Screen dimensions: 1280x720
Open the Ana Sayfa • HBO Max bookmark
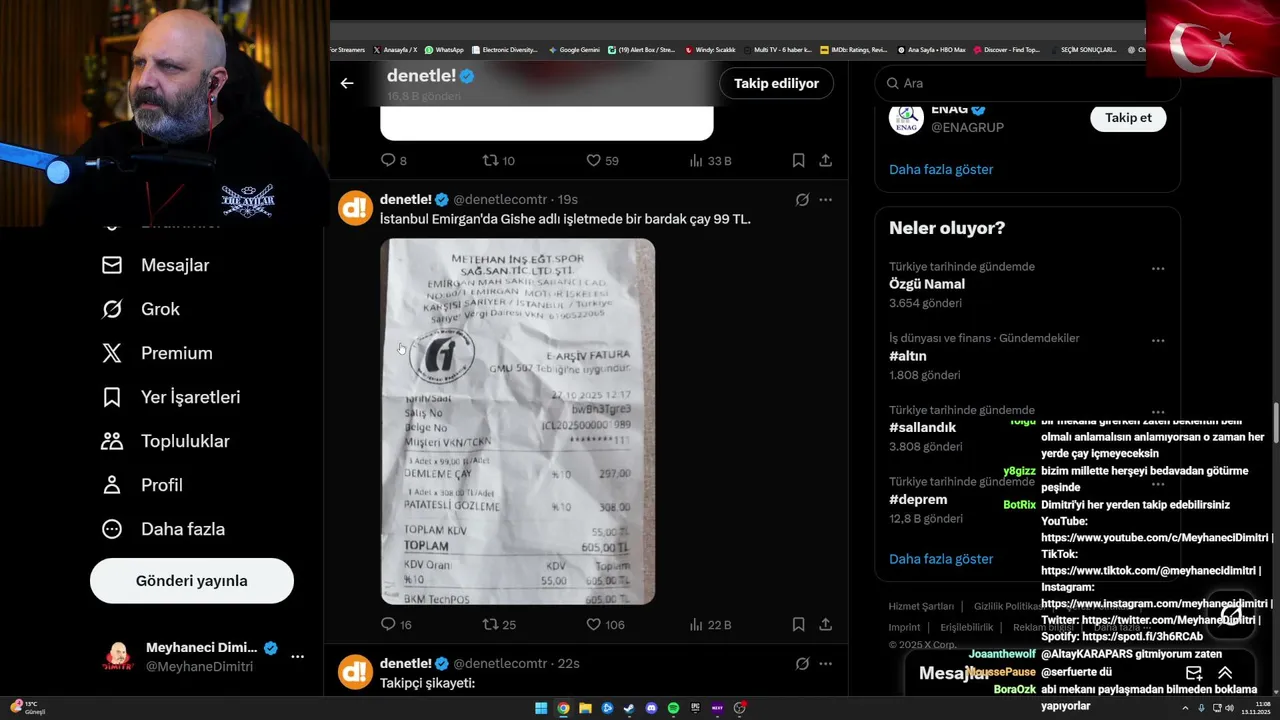[931, 49]
